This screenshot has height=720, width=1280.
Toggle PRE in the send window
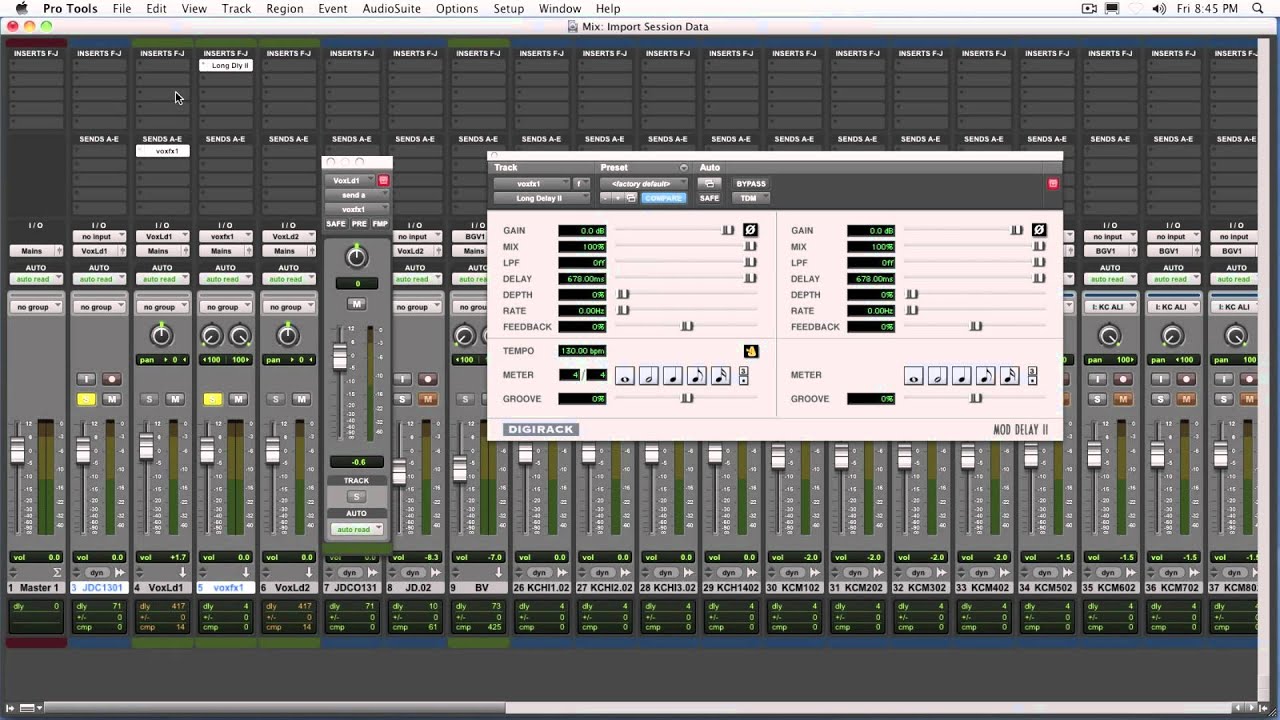[359, 224]
